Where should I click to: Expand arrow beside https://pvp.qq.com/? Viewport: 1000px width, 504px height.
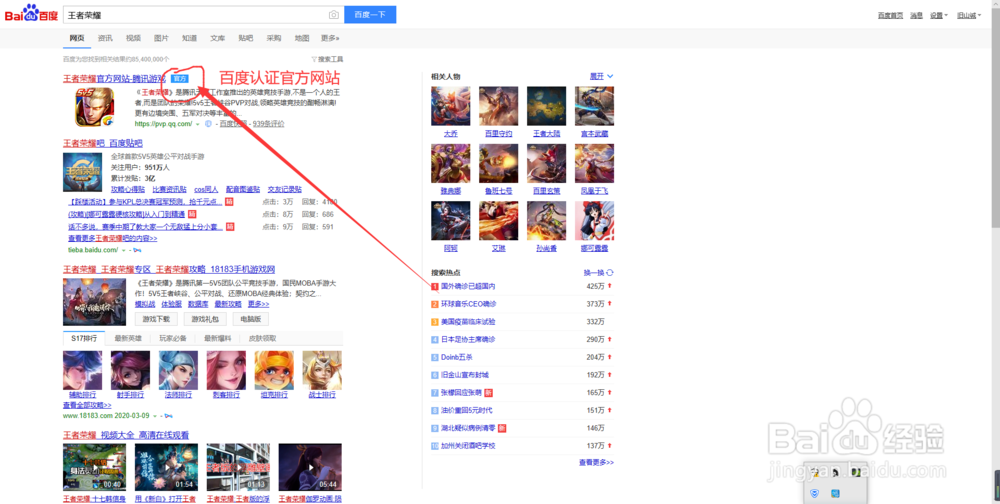198,124
